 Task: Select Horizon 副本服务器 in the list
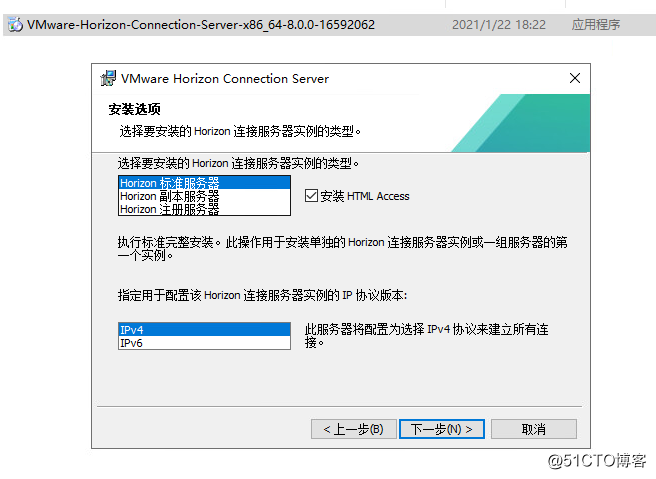pos(204,196)
